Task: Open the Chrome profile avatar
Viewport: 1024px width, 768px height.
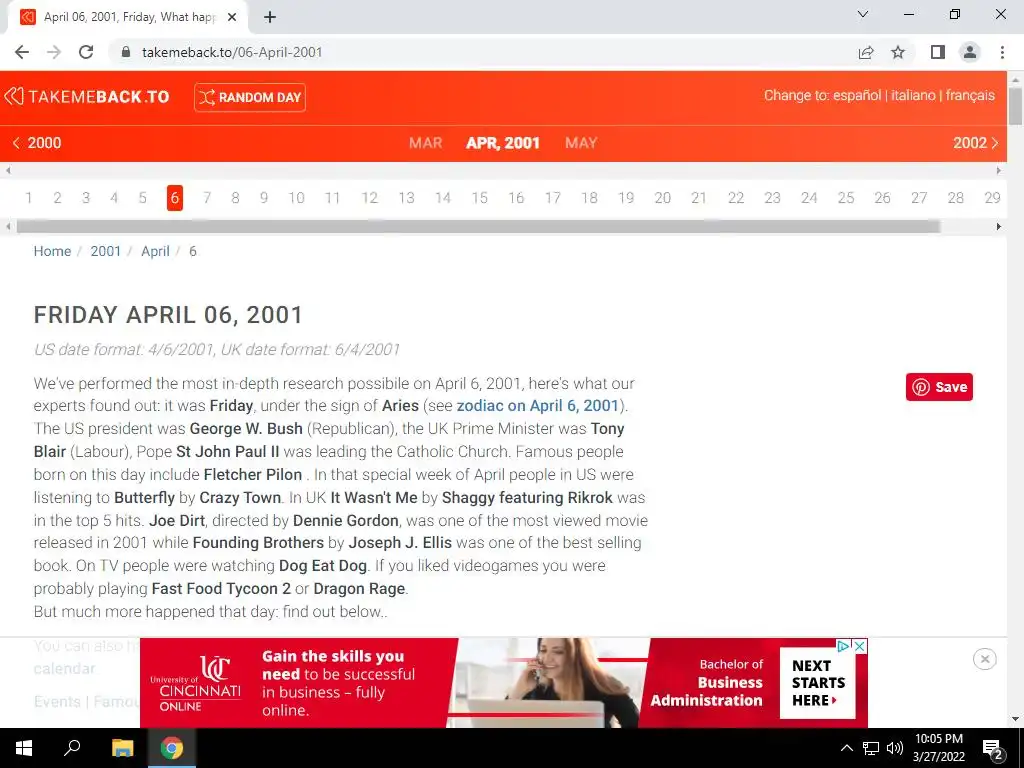Action: pos(970,52)
